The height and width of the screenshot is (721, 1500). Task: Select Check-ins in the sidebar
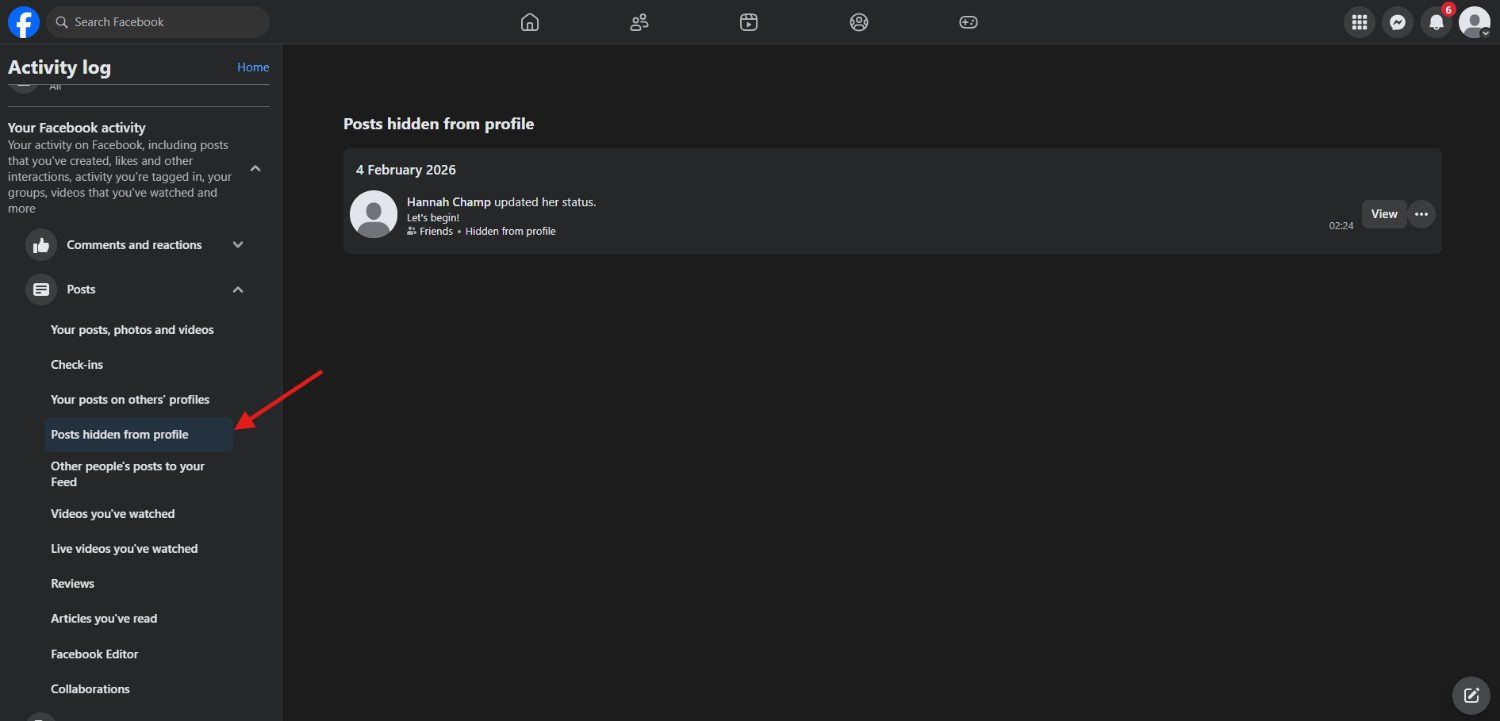coord(77,364)
